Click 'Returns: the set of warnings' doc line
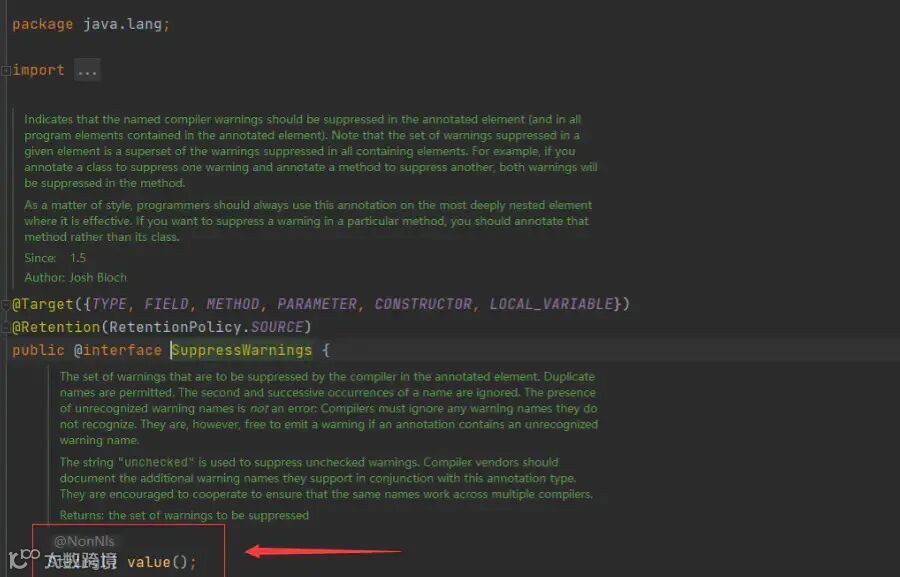 184,516
